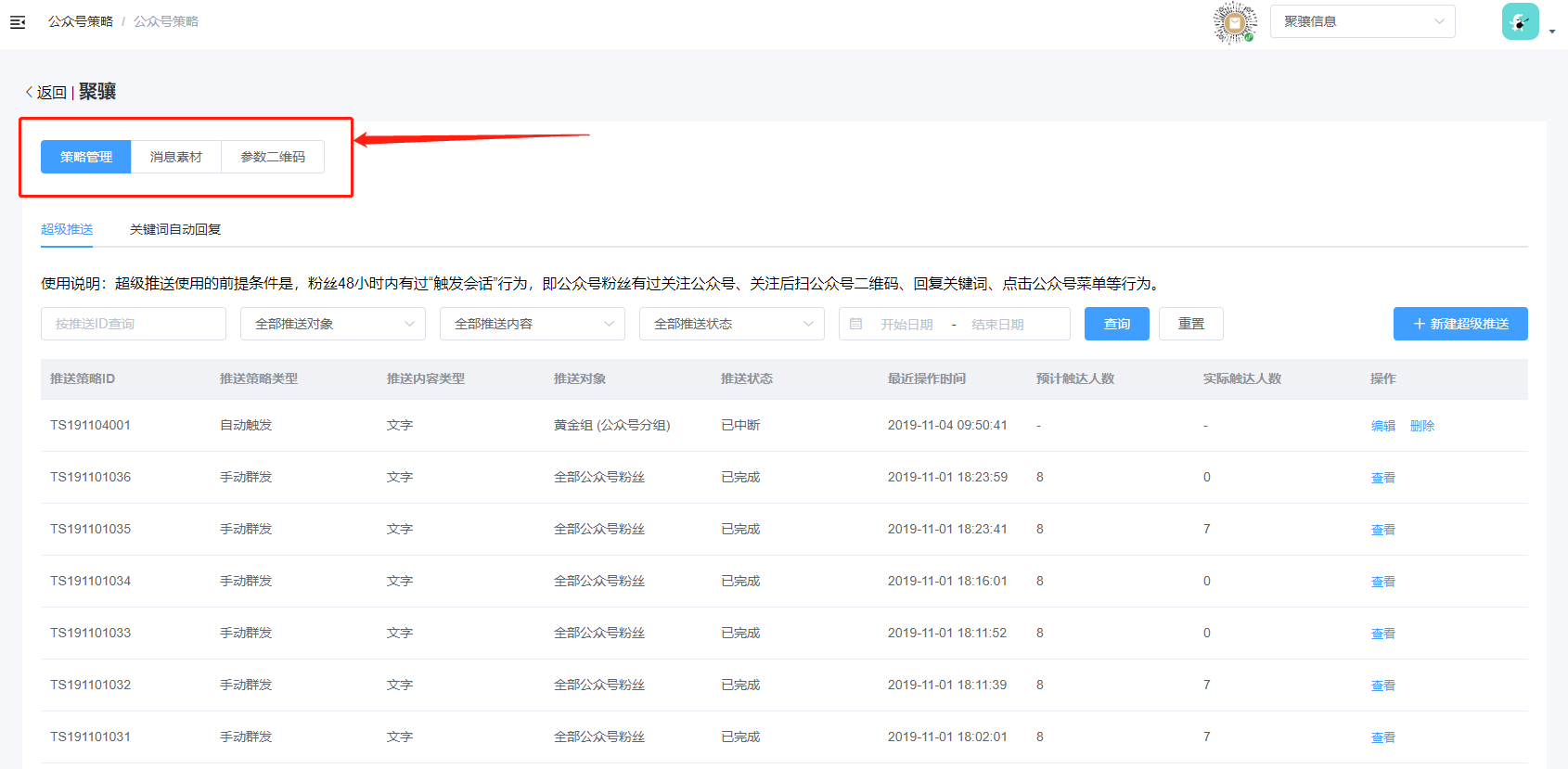Click 编辑 for strategy TS191104001

[x=1382, y=426]
